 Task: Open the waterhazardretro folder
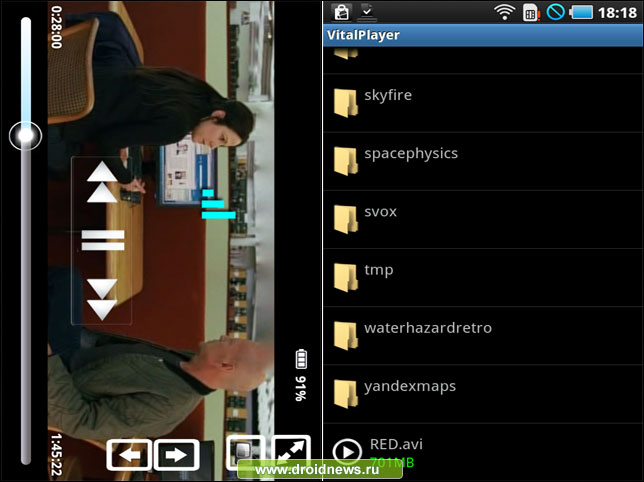point(483,336)
